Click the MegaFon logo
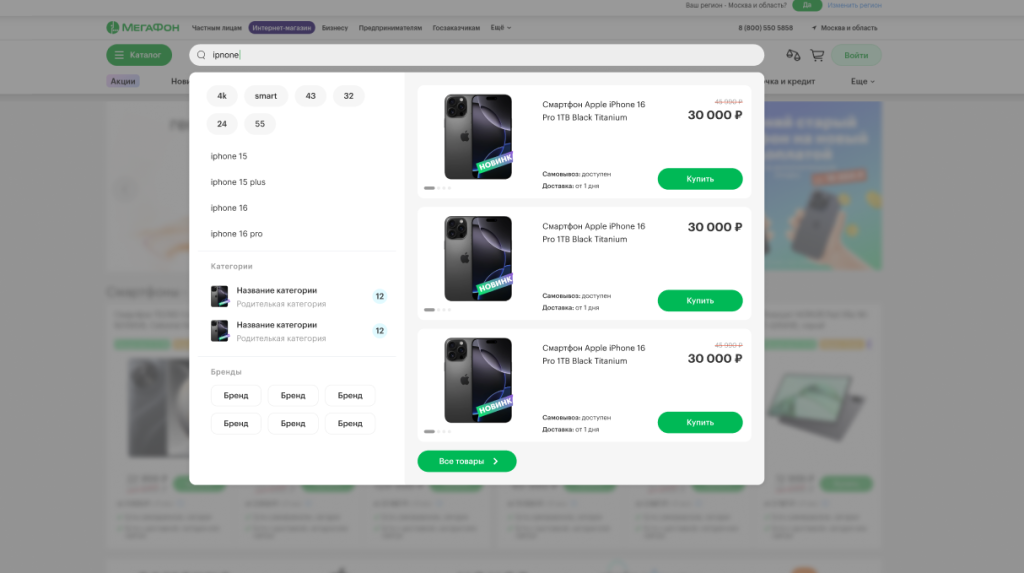 click(143, 28)
